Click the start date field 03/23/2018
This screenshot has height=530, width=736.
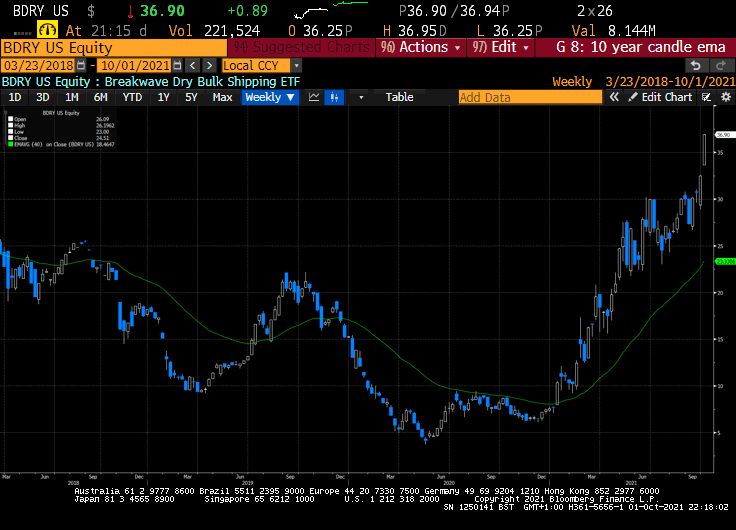point(38,65)
